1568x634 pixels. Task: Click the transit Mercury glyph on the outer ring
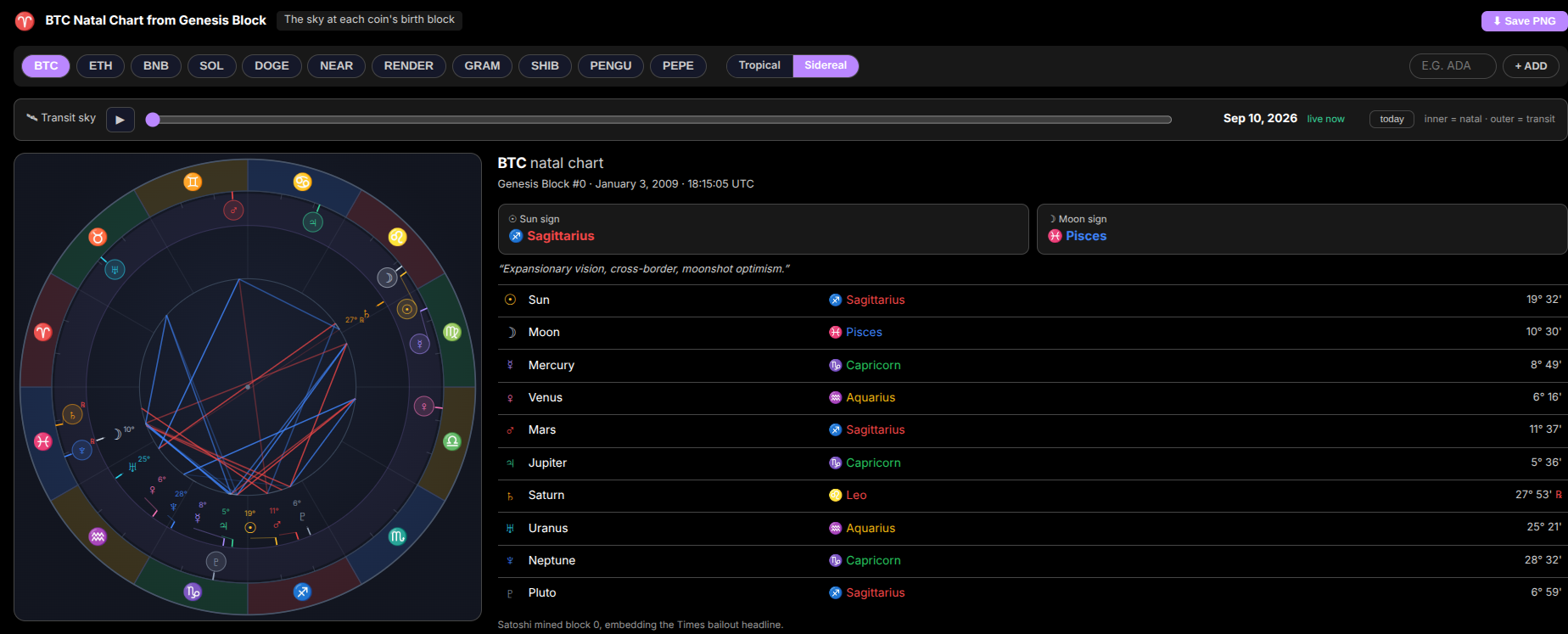pos(419,343)
